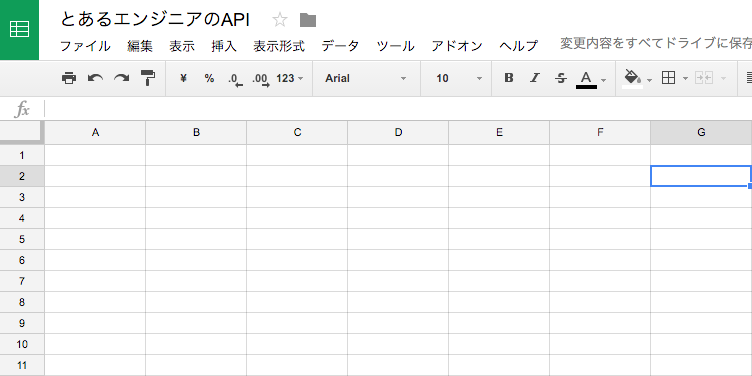This screenshot has height=376, width=752.
Task: Click the undo arrow icon
Action: pos(95,78)
